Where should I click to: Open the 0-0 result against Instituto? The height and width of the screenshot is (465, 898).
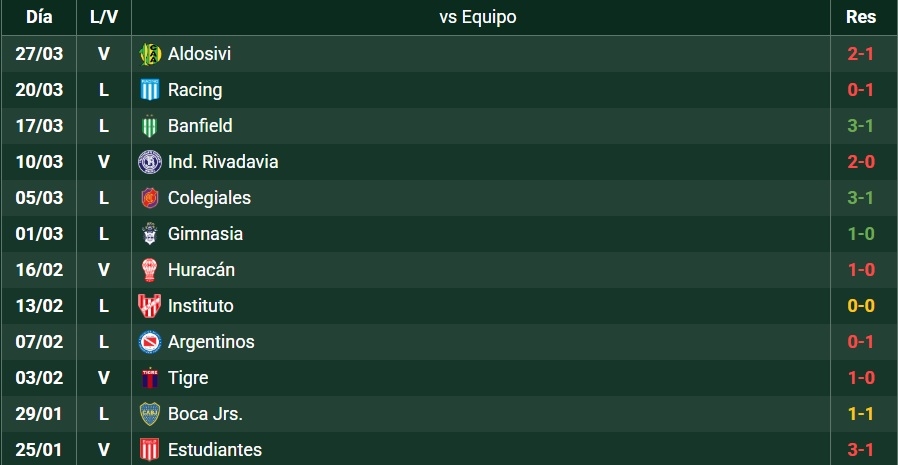click(860, 306)
